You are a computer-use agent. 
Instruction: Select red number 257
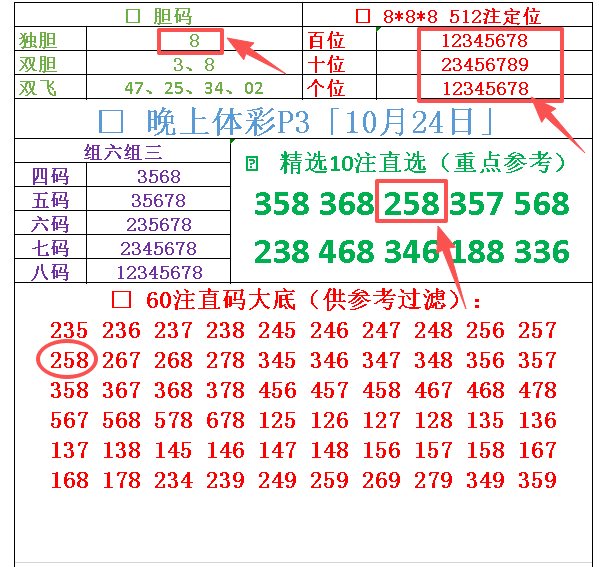point(537,330)
